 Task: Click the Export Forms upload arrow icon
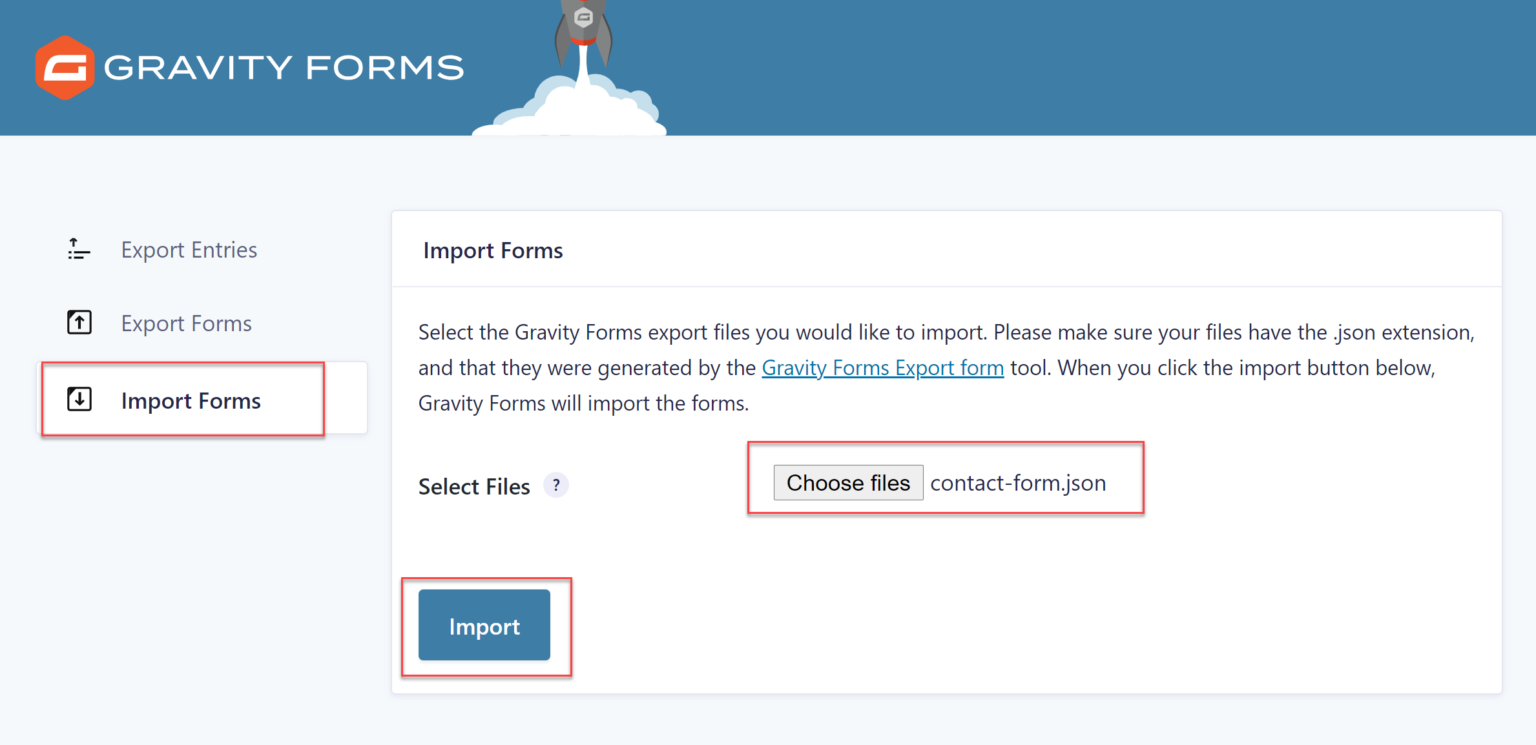click(x=78, y=322)
